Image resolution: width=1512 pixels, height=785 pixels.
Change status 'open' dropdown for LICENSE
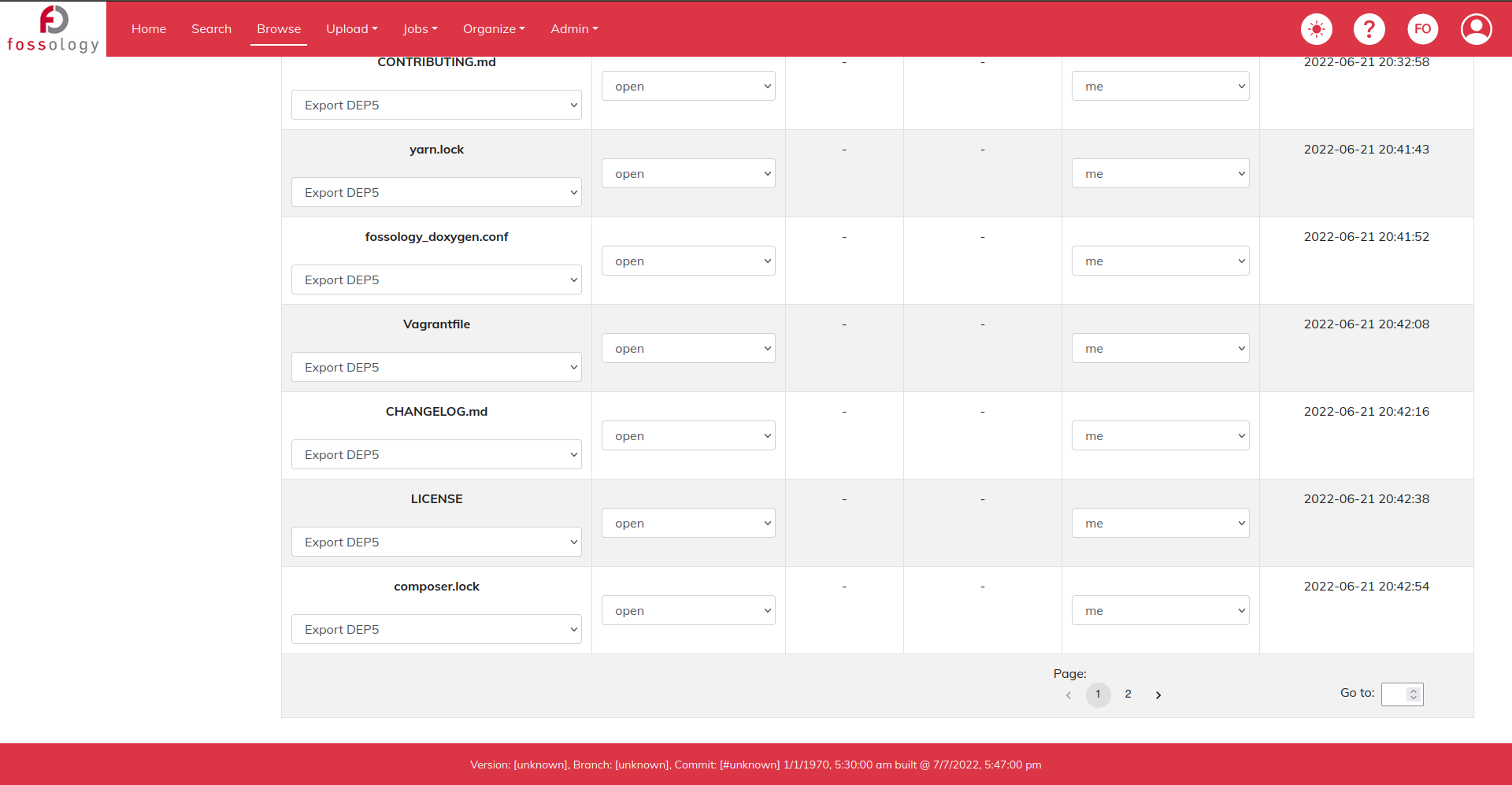(688, 523)
